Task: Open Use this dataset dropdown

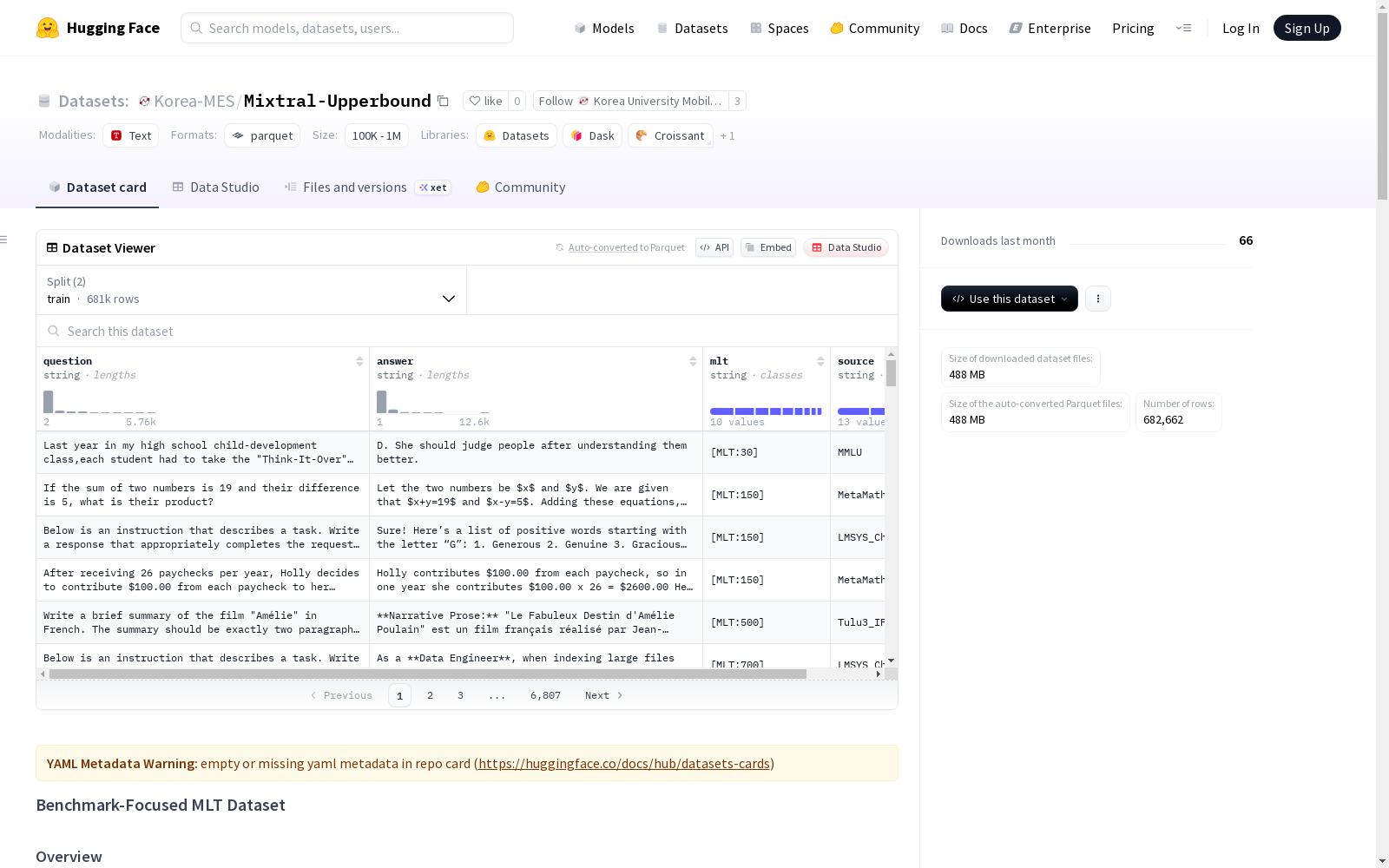Action: [x=1010, y=299]
